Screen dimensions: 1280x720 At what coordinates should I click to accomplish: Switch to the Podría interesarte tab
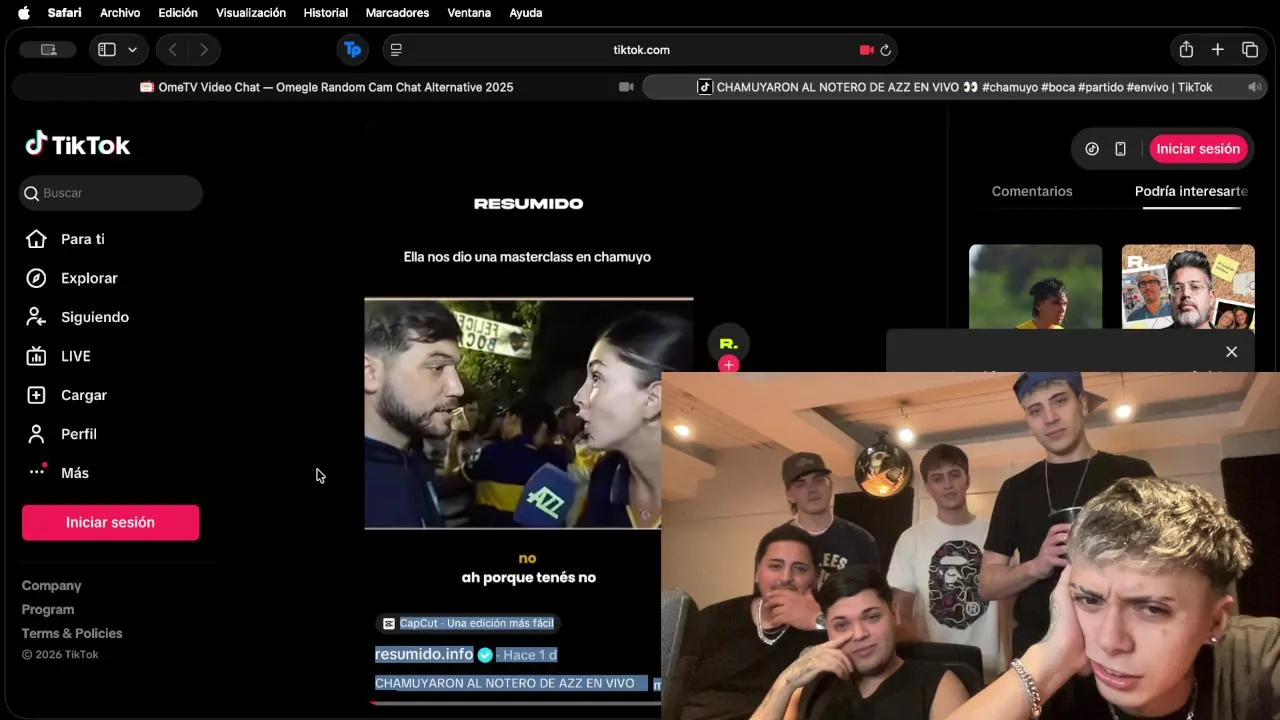click(1191, 191)
